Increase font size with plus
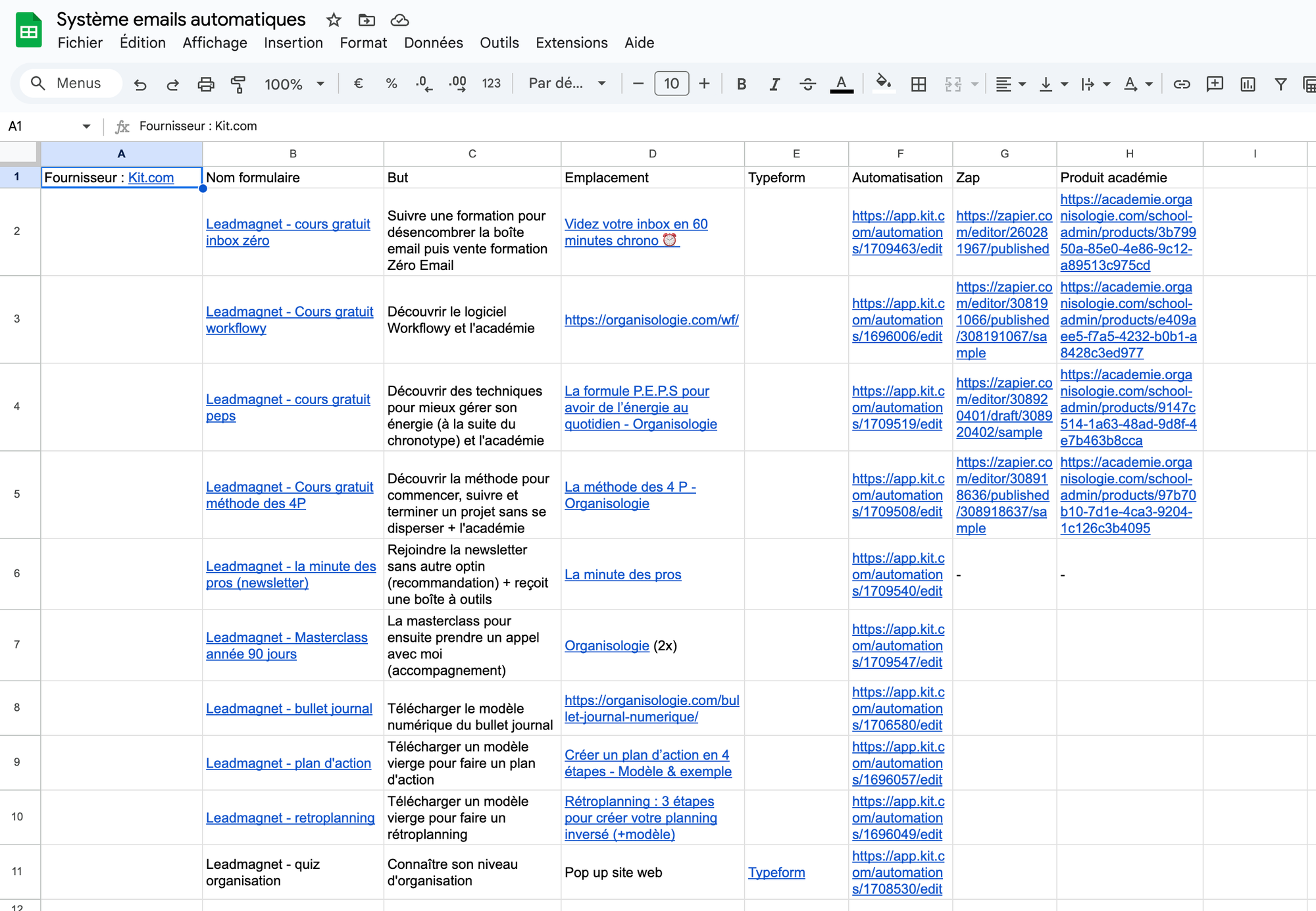The width and height of the screenshot is (1316, 911). point(704,84)
